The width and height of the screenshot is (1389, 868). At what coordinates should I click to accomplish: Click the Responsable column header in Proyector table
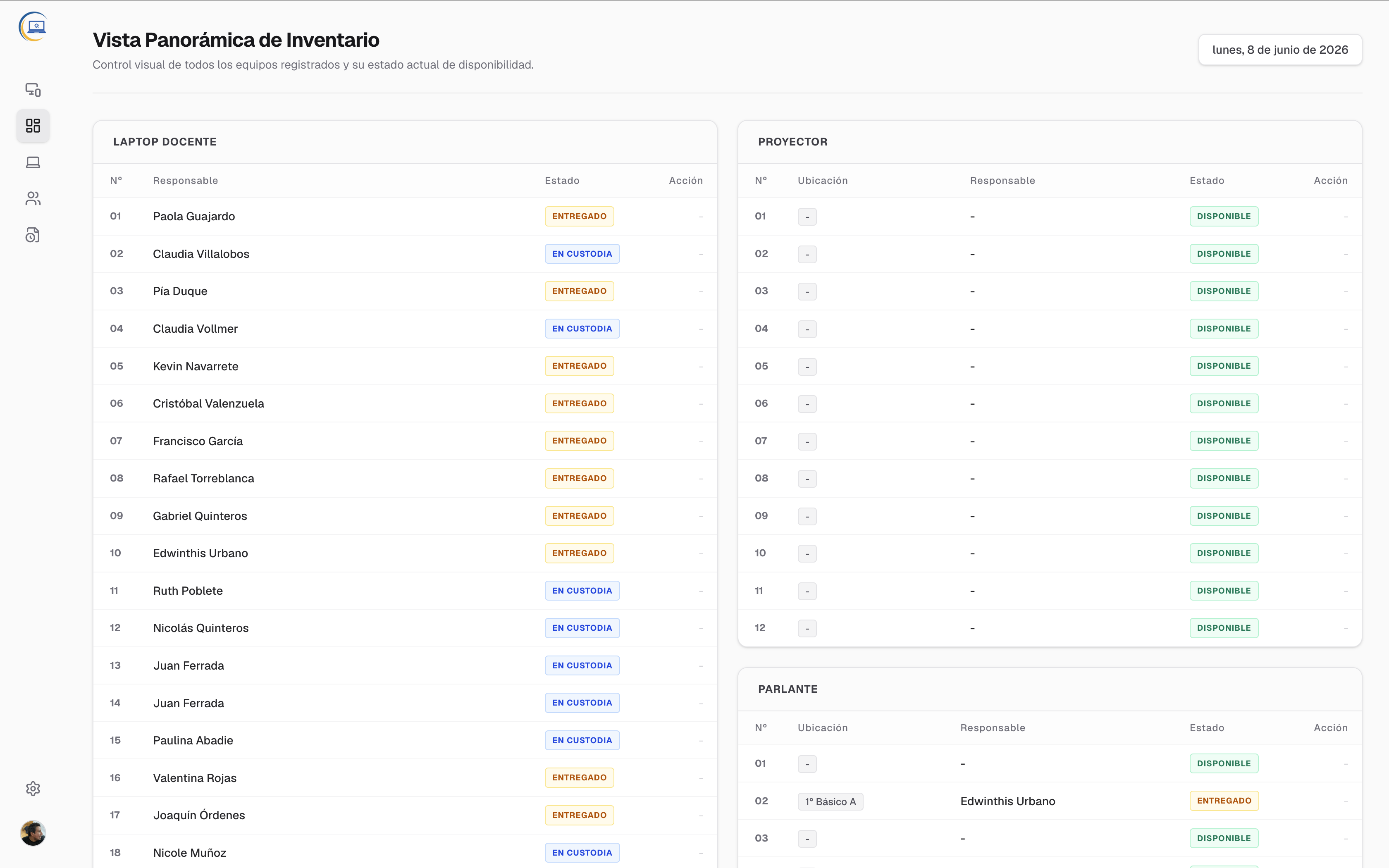point(1002,181)
